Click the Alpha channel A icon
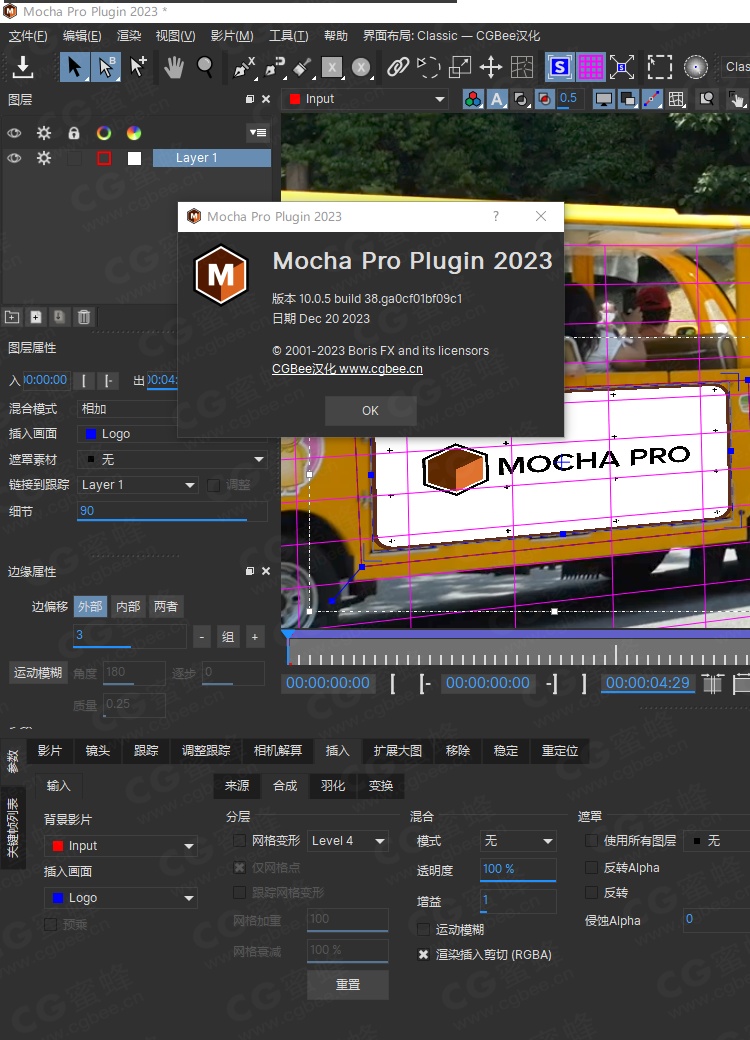The width and height of the screenshot is (750, 1040). (x=497, y=99)
